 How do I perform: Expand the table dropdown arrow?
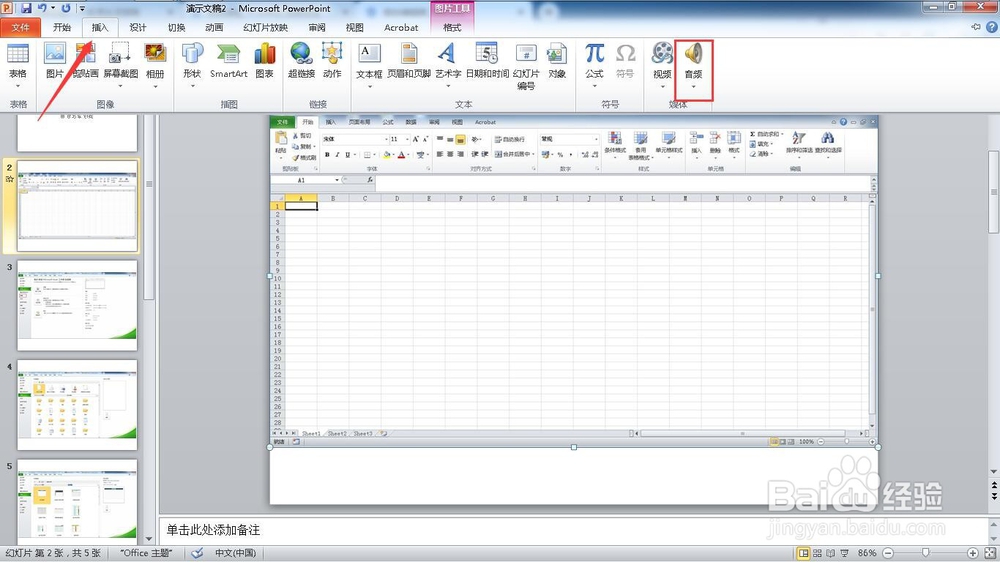click(x=18, y=85)
